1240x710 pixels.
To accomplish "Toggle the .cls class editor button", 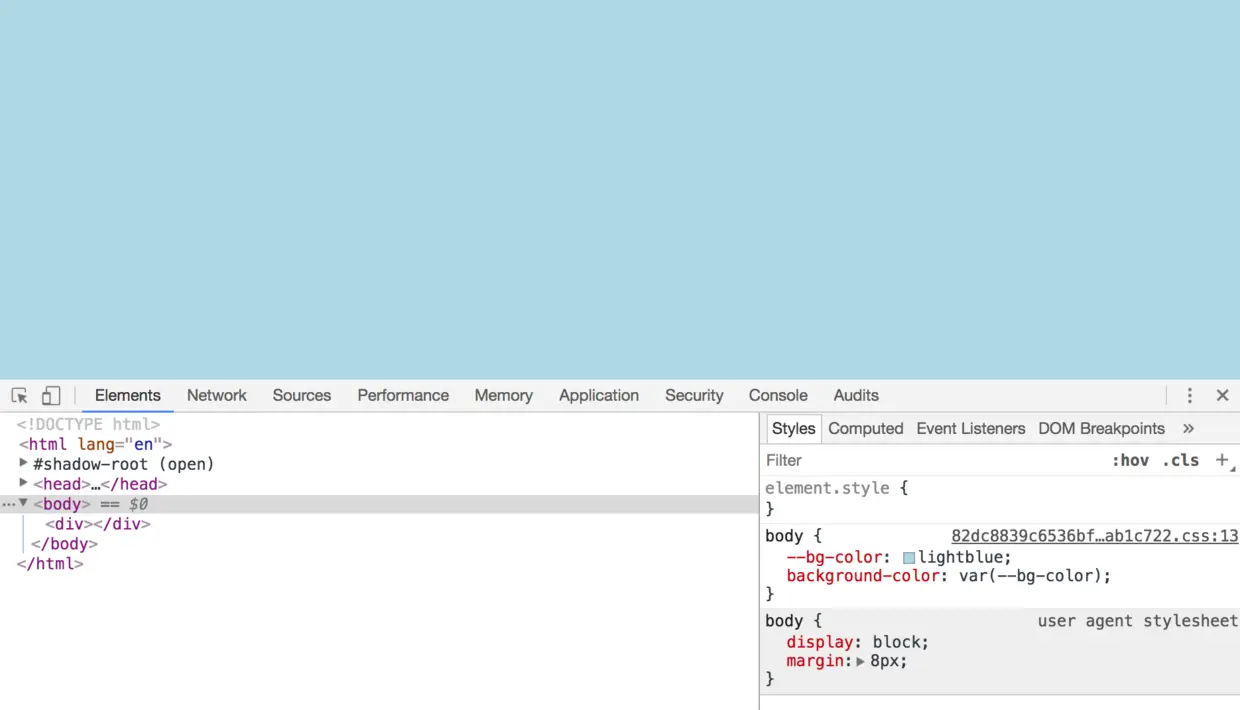I will (x=1180, y=461).
